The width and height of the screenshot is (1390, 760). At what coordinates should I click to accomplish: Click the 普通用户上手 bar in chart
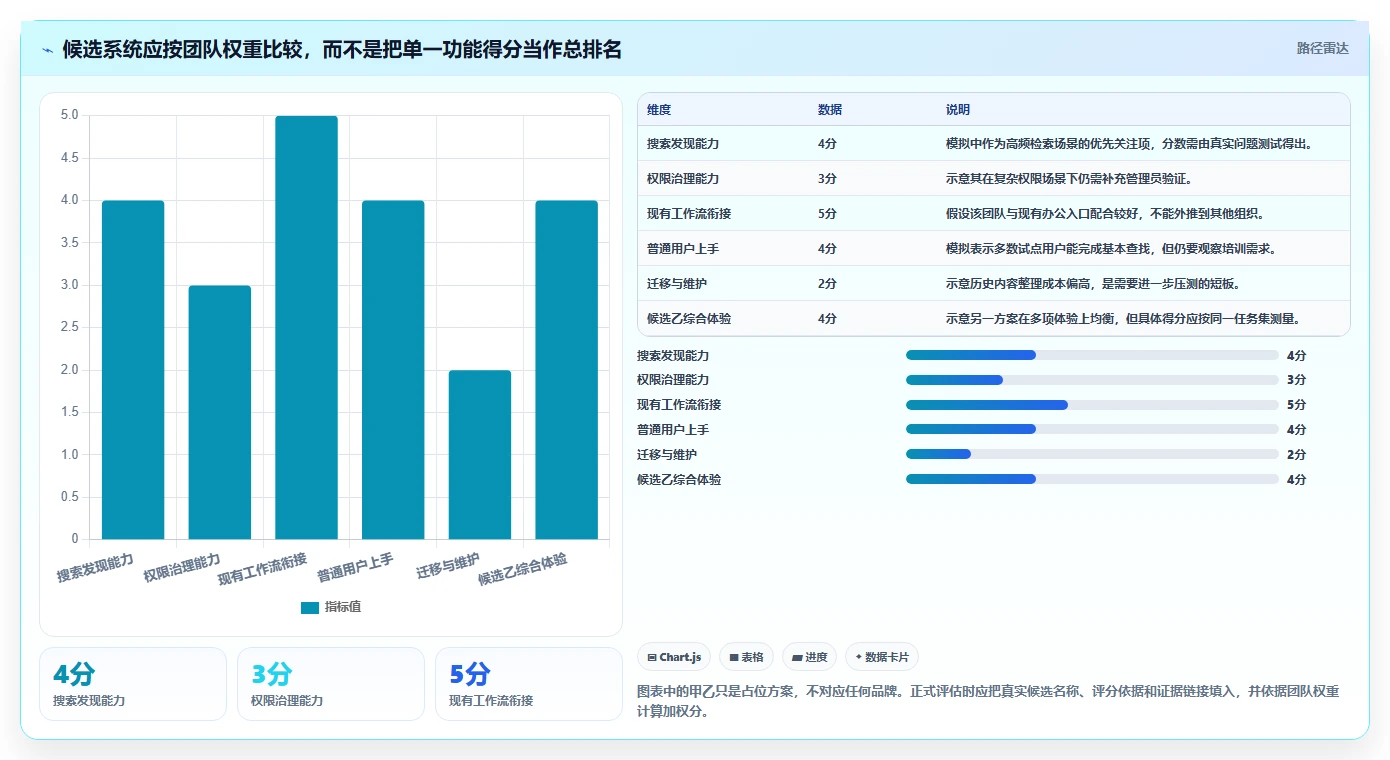point(393,370)
